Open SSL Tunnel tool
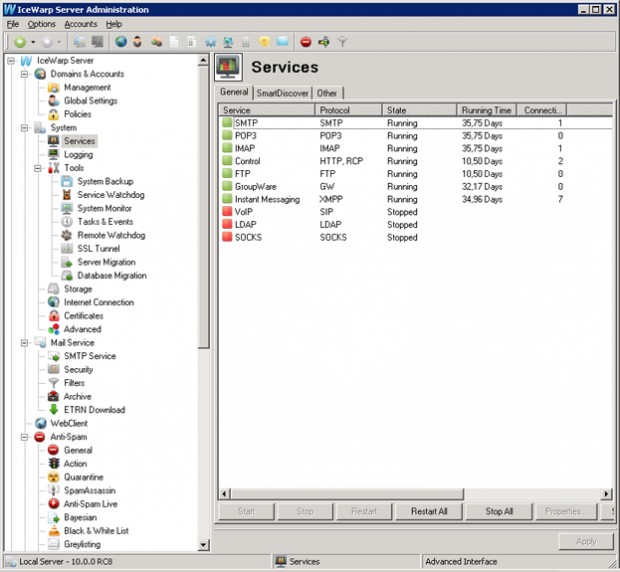The width and height of the screenshot is (620, 572). click(98, 249)
